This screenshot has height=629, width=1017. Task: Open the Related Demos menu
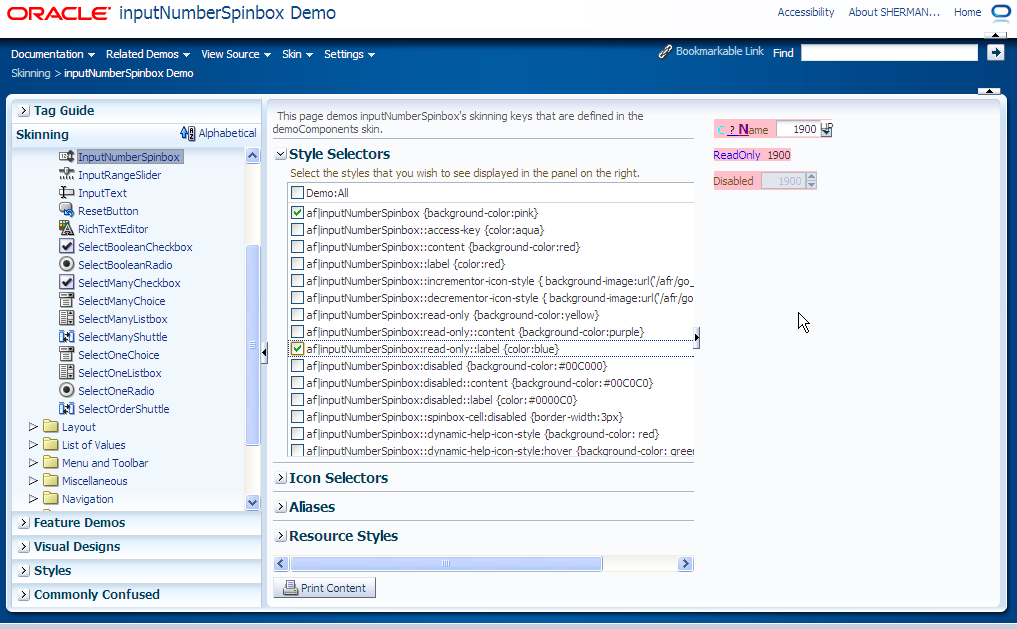click(148, 54)
